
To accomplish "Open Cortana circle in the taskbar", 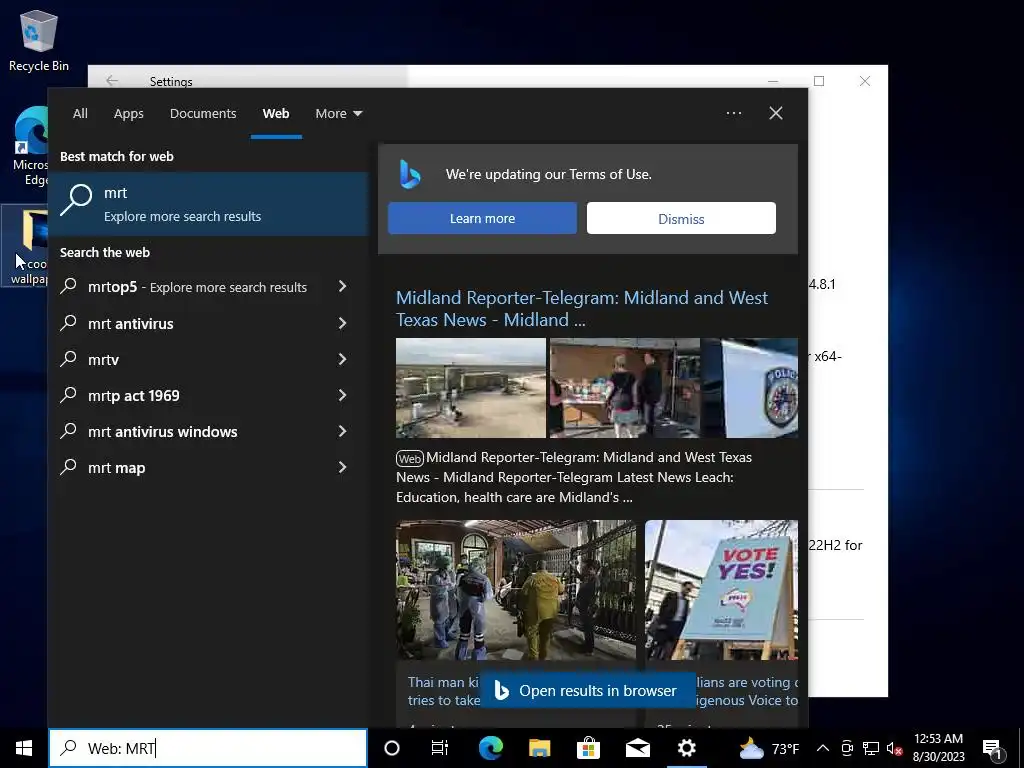I will coord(392,748).
